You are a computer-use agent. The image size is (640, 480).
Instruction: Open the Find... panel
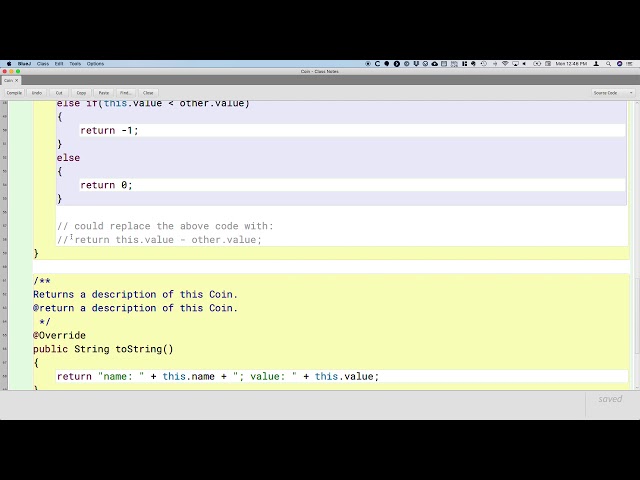click(125, 93)
